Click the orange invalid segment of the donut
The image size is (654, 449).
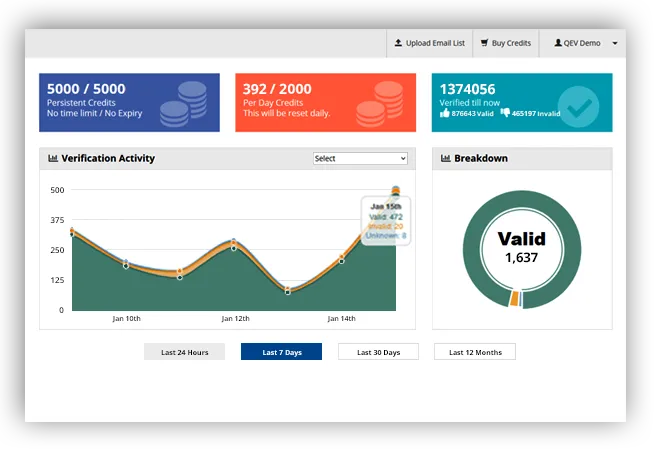(514, 298)
